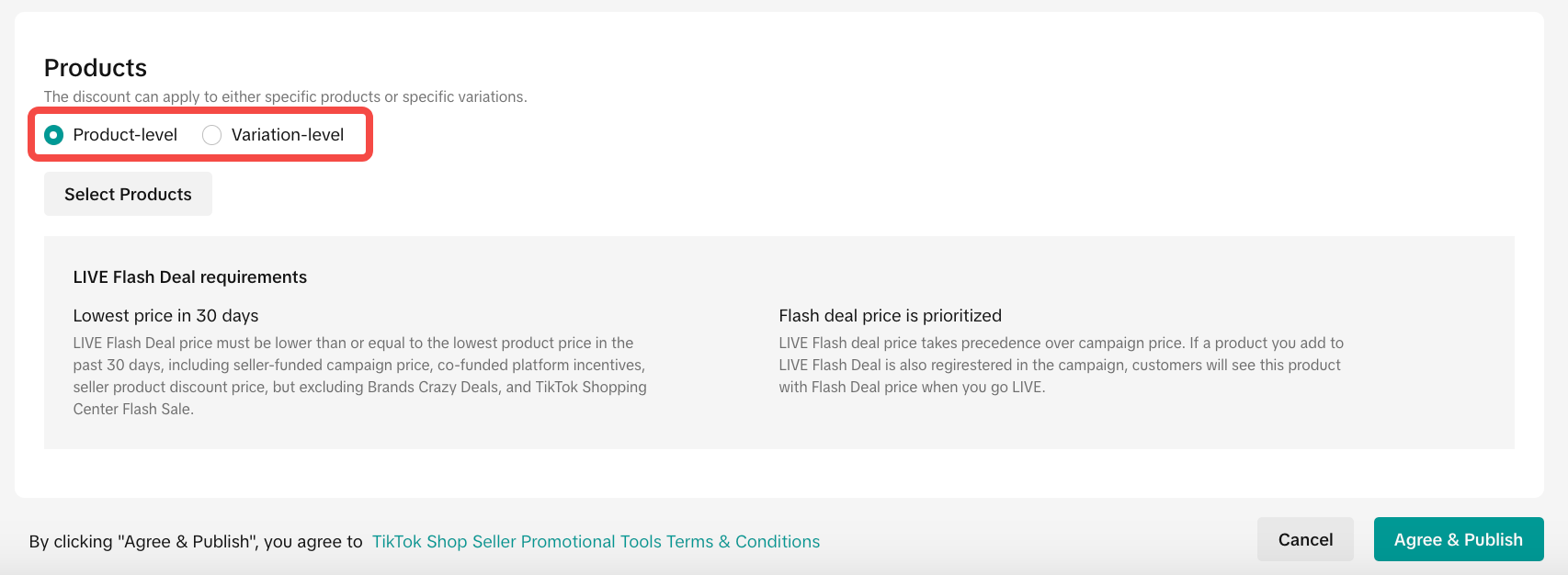Select the Product-level radio button
Screen dimensions: 1568x575
coord(54,135)
